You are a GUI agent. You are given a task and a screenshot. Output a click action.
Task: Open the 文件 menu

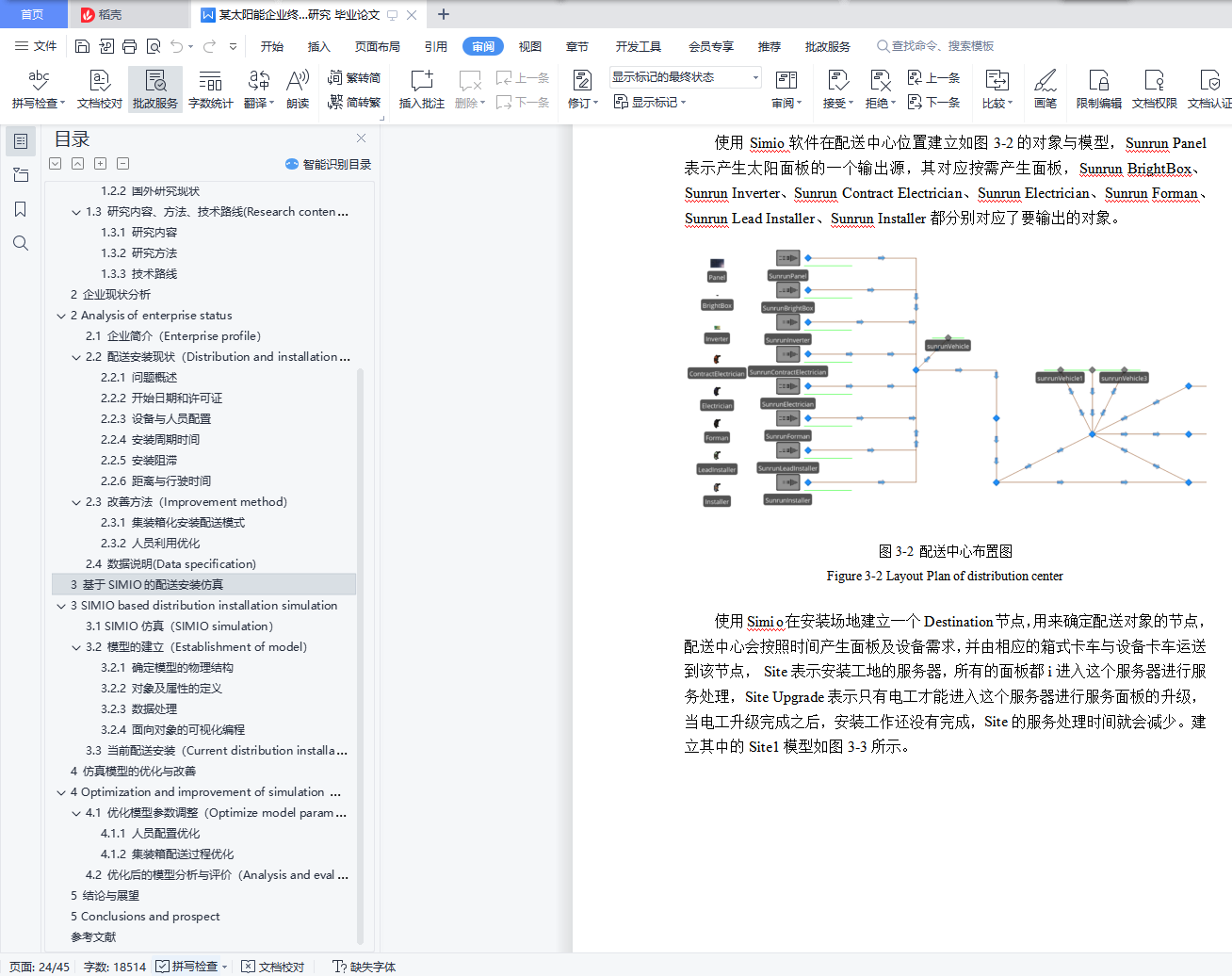(36, 46)
